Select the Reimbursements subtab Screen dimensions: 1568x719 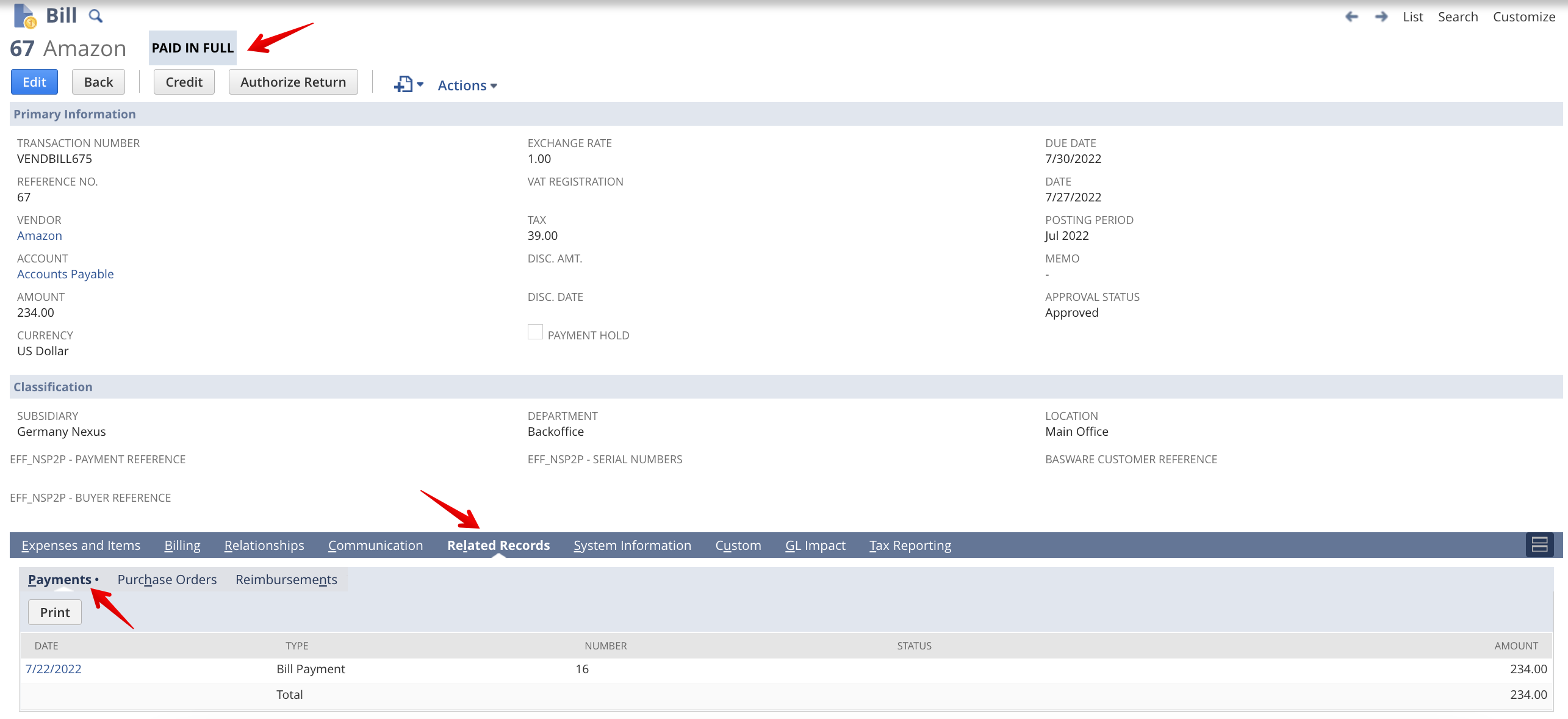(286, 579)
